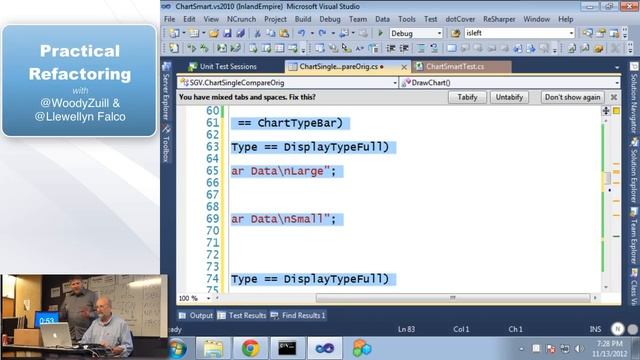Uncomment selected lines icon
The image size is (640, 360).
pyautogui.click(x=434, y=49)
